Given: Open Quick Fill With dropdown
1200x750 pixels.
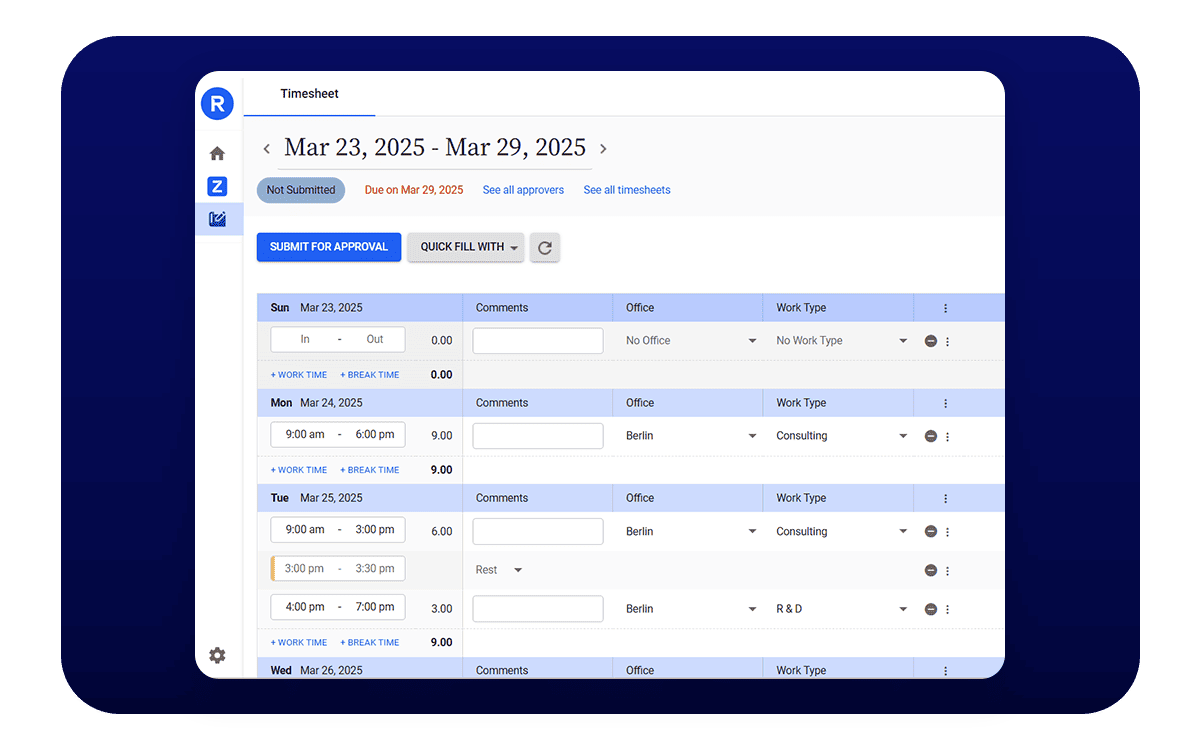Looking at the screenshot, I should (x=465, y=247).
